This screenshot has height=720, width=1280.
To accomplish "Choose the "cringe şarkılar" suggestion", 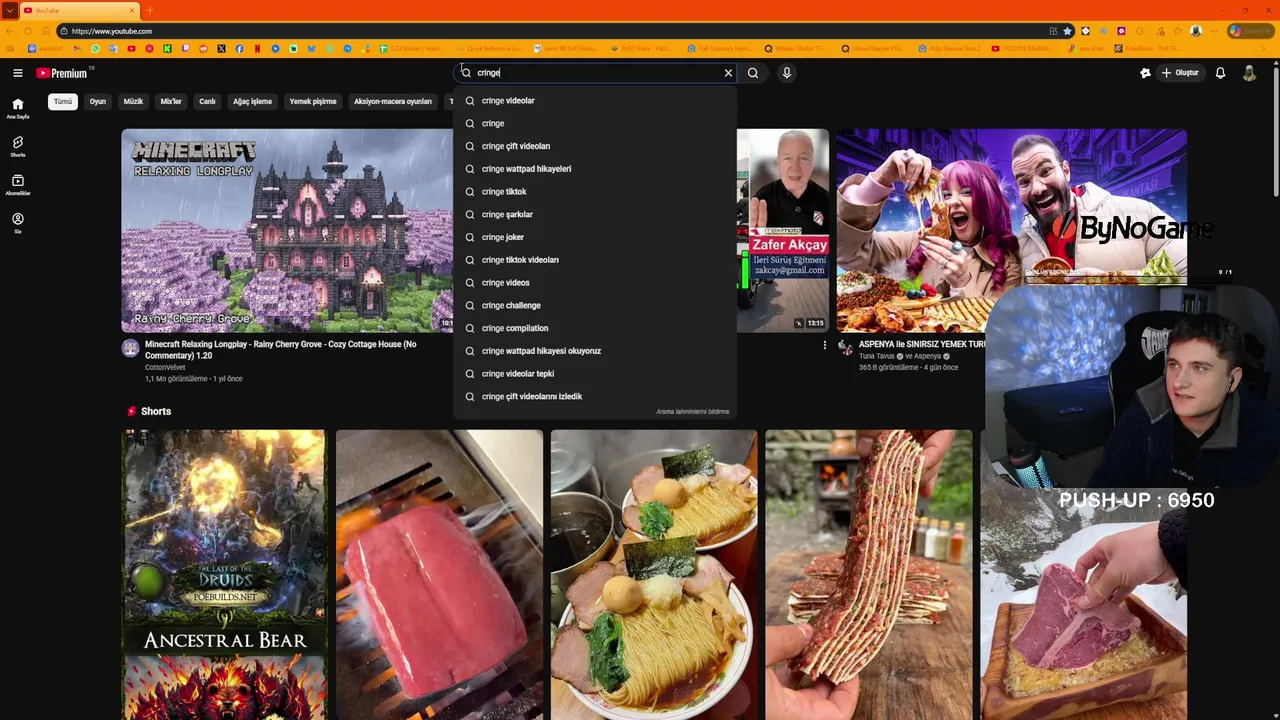I will [595, 214].
